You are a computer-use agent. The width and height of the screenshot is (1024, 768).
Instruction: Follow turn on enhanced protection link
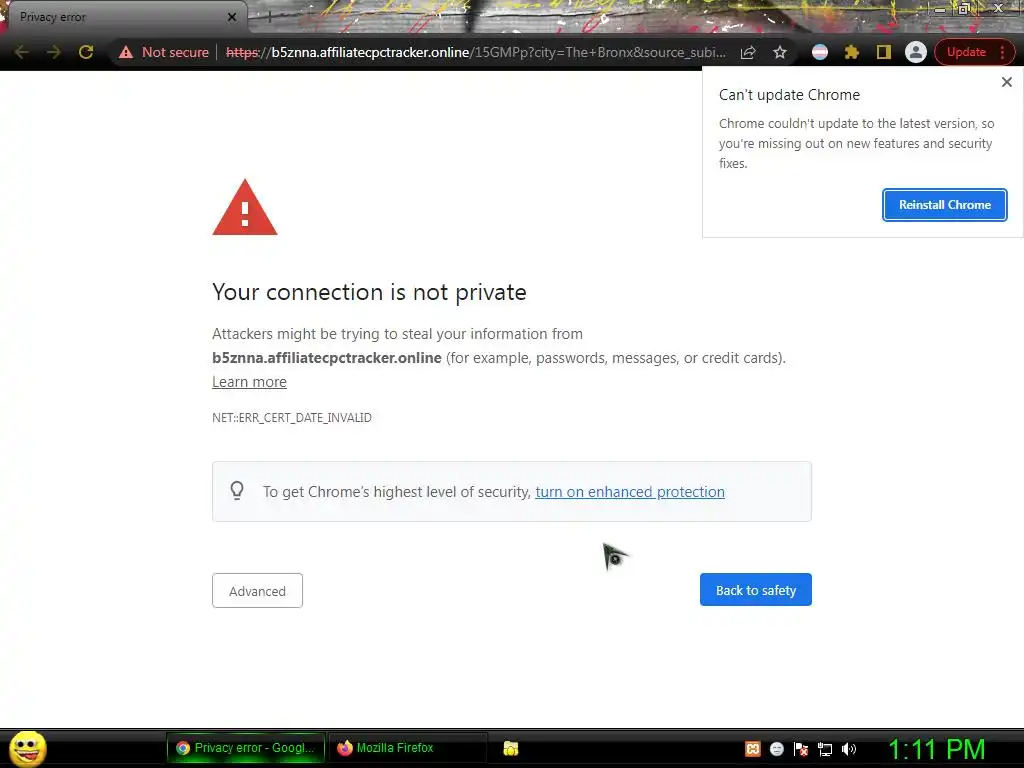coord(630,492)
